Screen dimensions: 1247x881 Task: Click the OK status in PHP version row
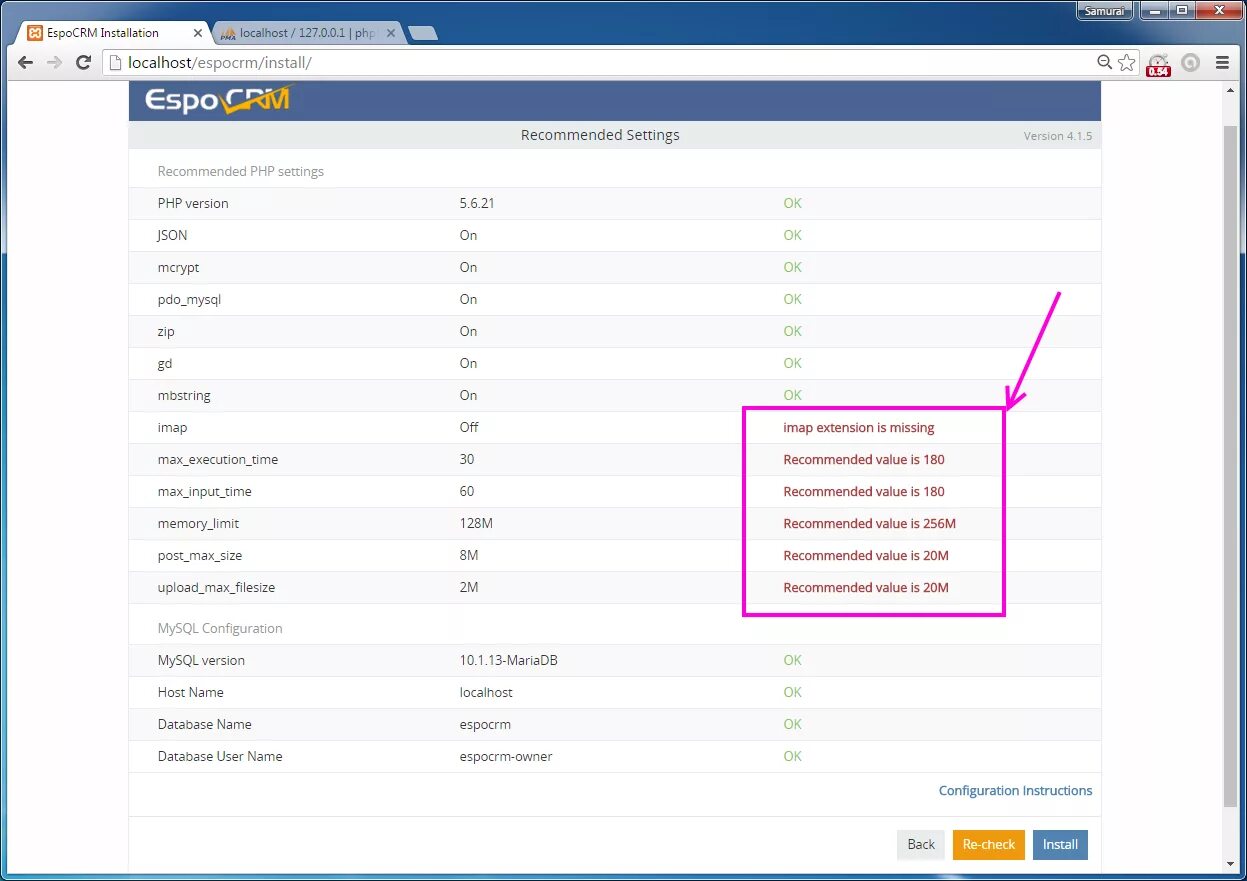coord(793,203)
